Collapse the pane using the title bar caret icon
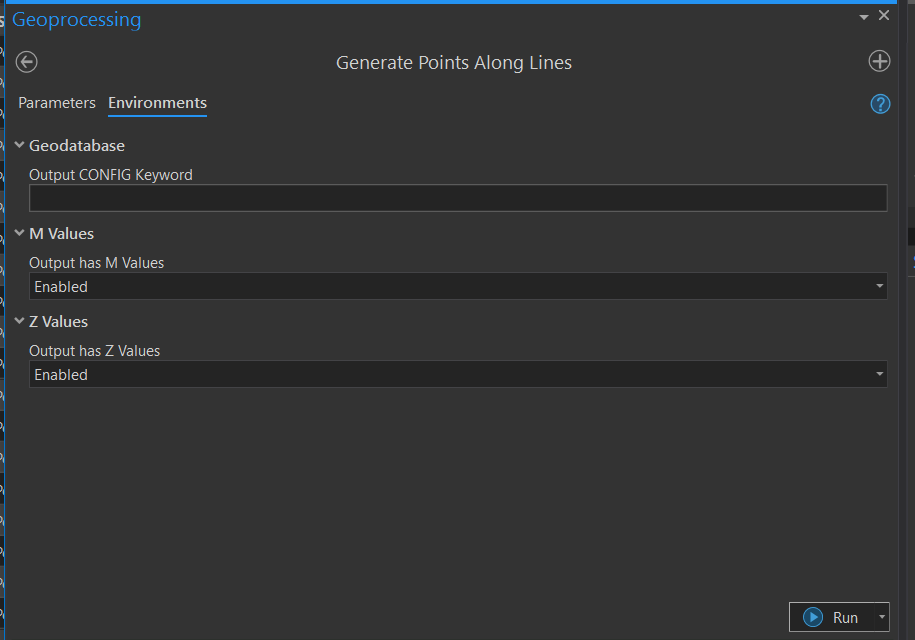This screenshot has width=915, height=640. pos(862,16)
